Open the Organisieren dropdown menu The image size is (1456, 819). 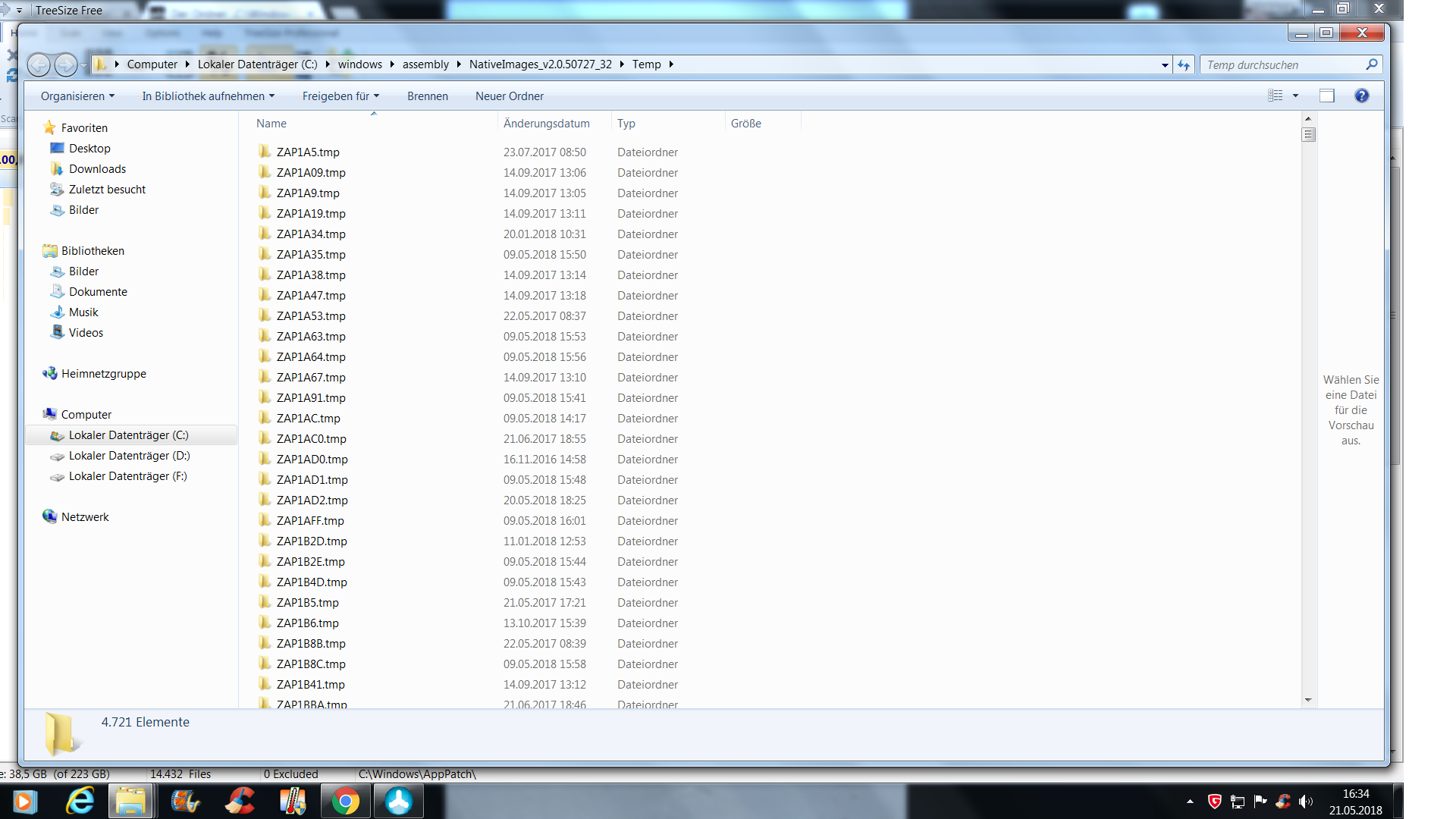tap(77, 96)
